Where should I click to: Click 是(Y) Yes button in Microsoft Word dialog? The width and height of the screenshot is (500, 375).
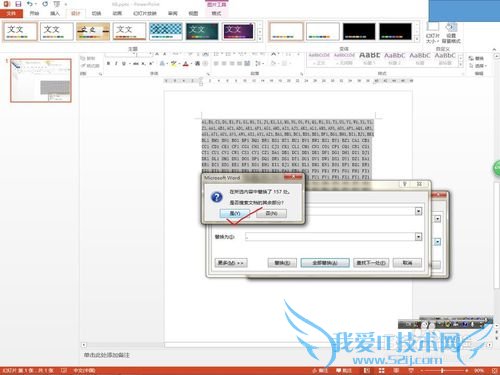[235, 213]
